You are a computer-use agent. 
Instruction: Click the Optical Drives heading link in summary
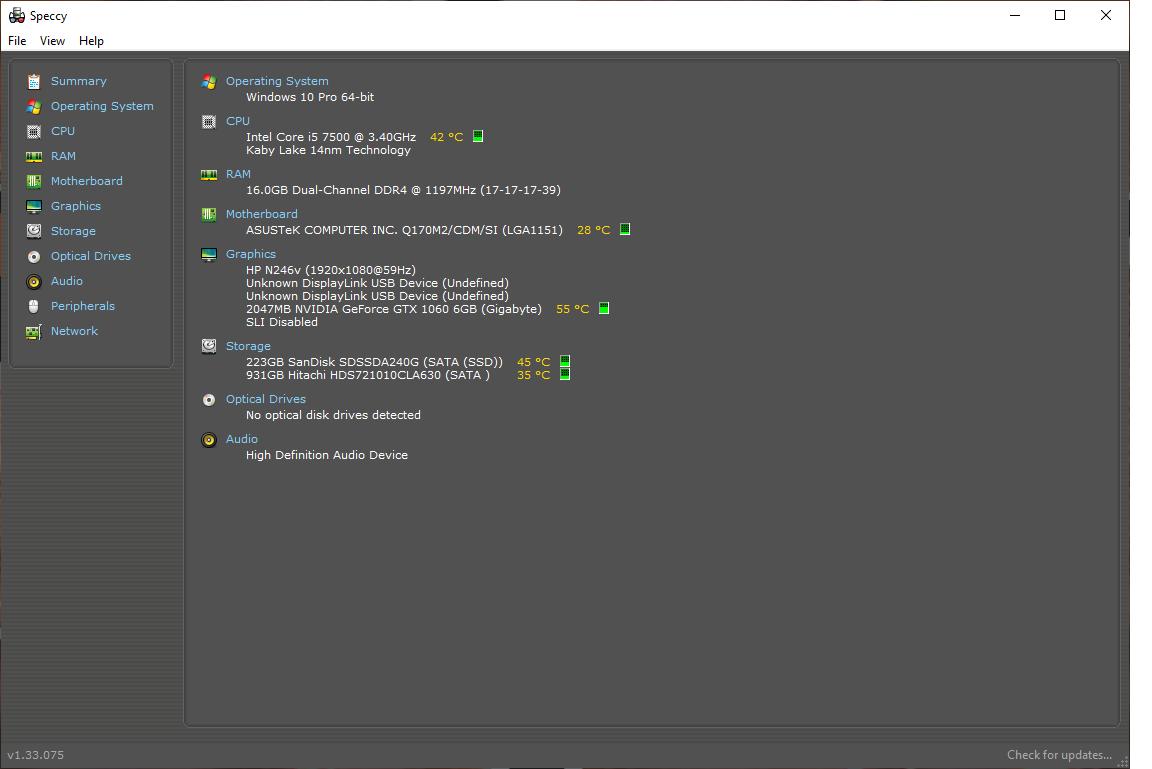pyautogui.click(x=265, y=399)
